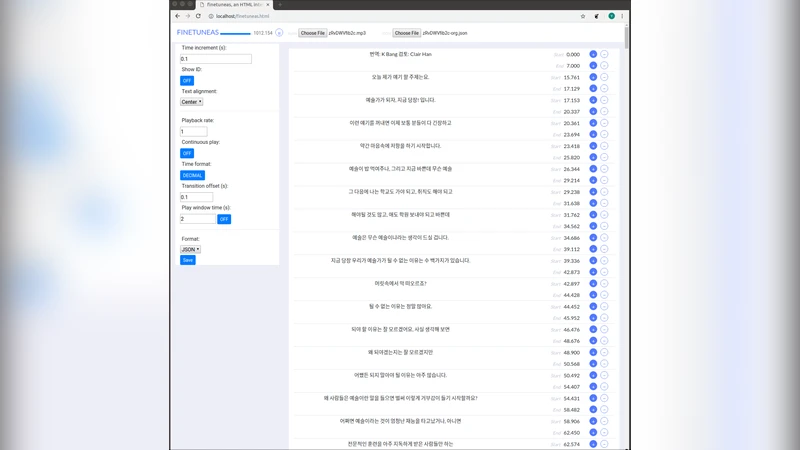This screenshot has height=450, width=800.
Task: Open the Chrome three-dot menu
Action: [622, 16]
